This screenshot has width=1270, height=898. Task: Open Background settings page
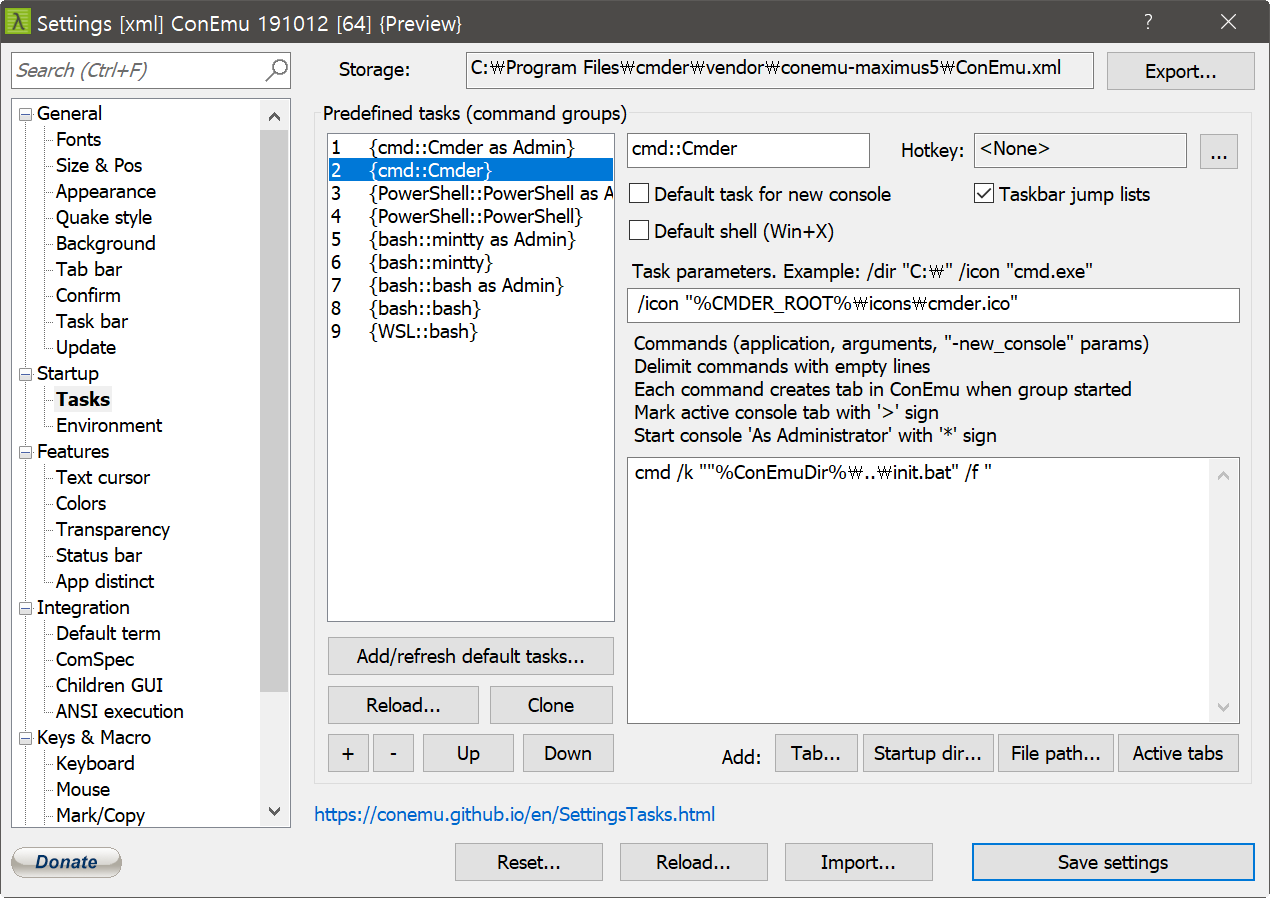[106, 243]
